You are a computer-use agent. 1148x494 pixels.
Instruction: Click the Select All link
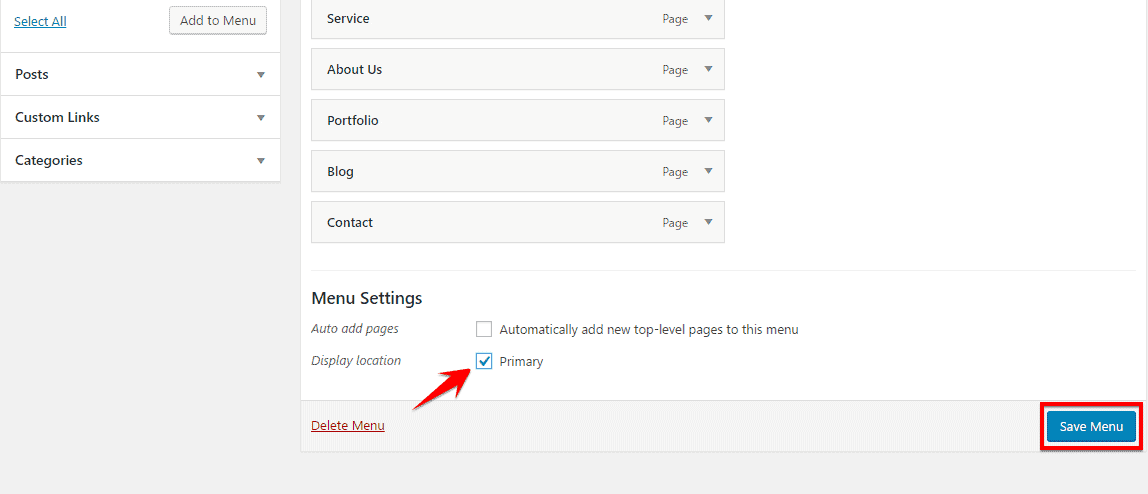tap(40, 21)
